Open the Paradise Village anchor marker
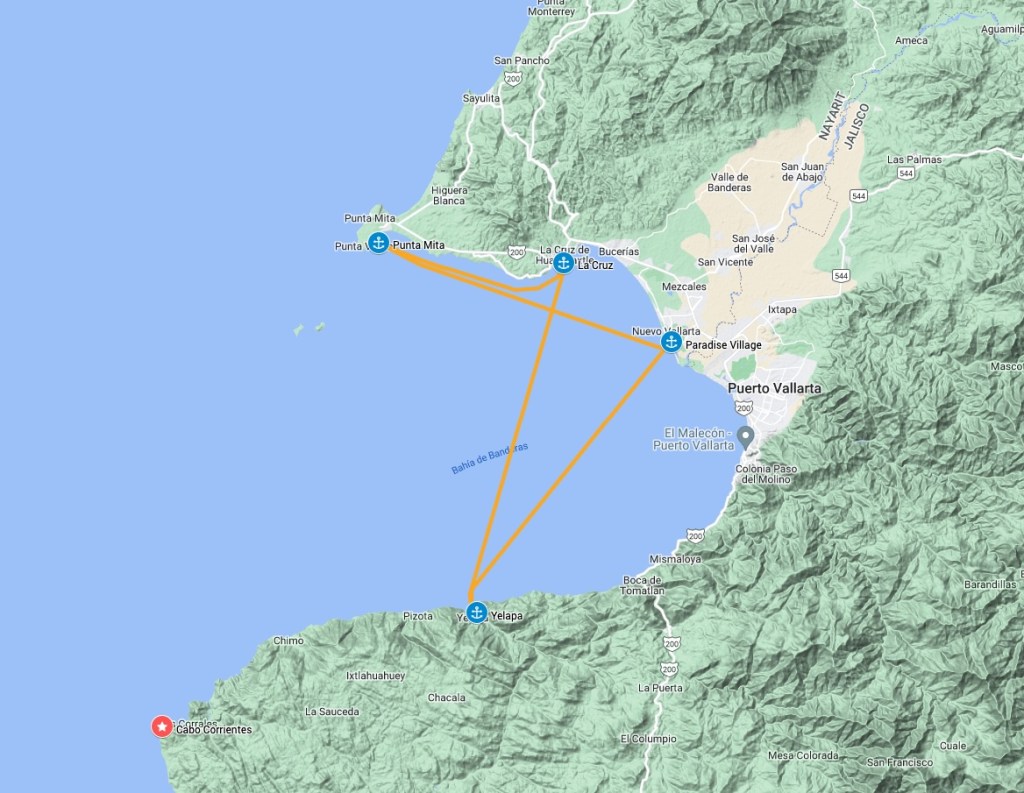The width and height of the screenshot is (1024, 793). click(x=671, y=342)
